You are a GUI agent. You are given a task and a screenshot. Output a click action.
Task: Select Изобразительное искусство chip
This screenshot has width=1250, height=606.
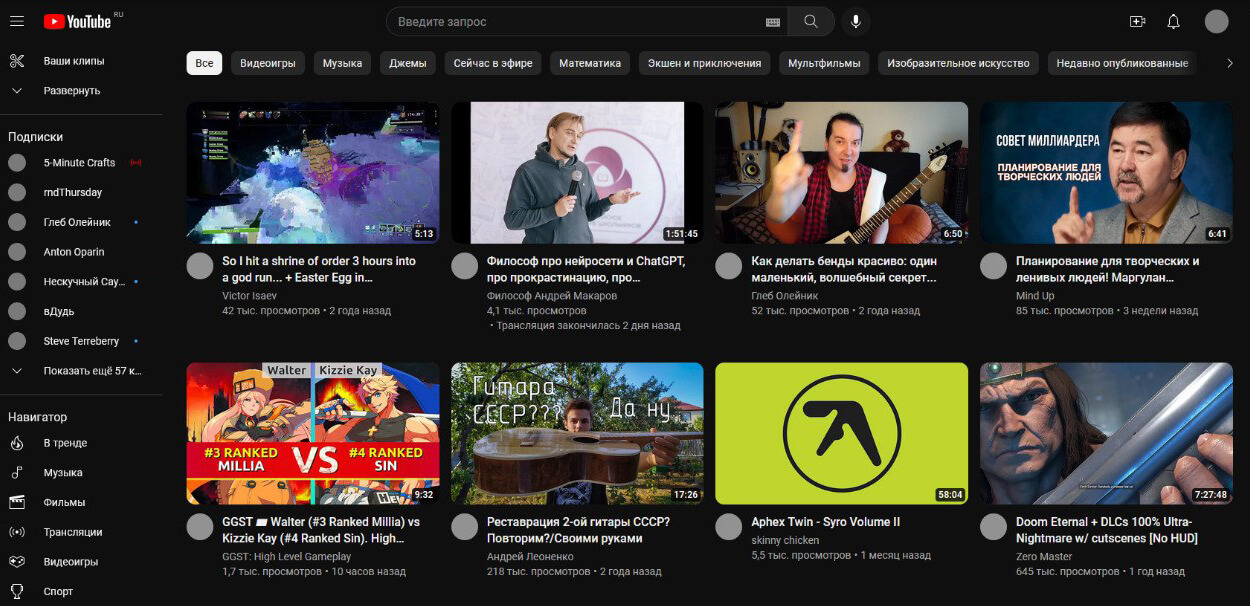tap(958, 63)
